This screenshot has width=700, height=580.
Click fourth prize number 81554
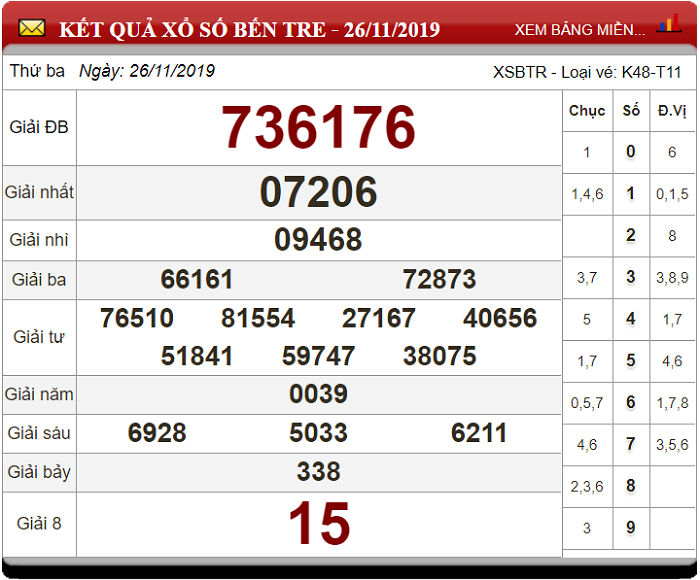(258, 318)
